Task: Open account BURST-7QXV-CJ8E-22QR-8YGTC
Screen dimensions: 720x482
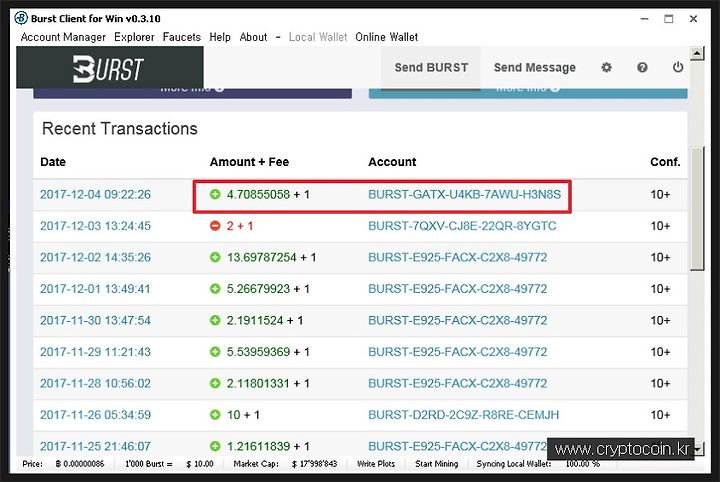Action: coord(462,226)
